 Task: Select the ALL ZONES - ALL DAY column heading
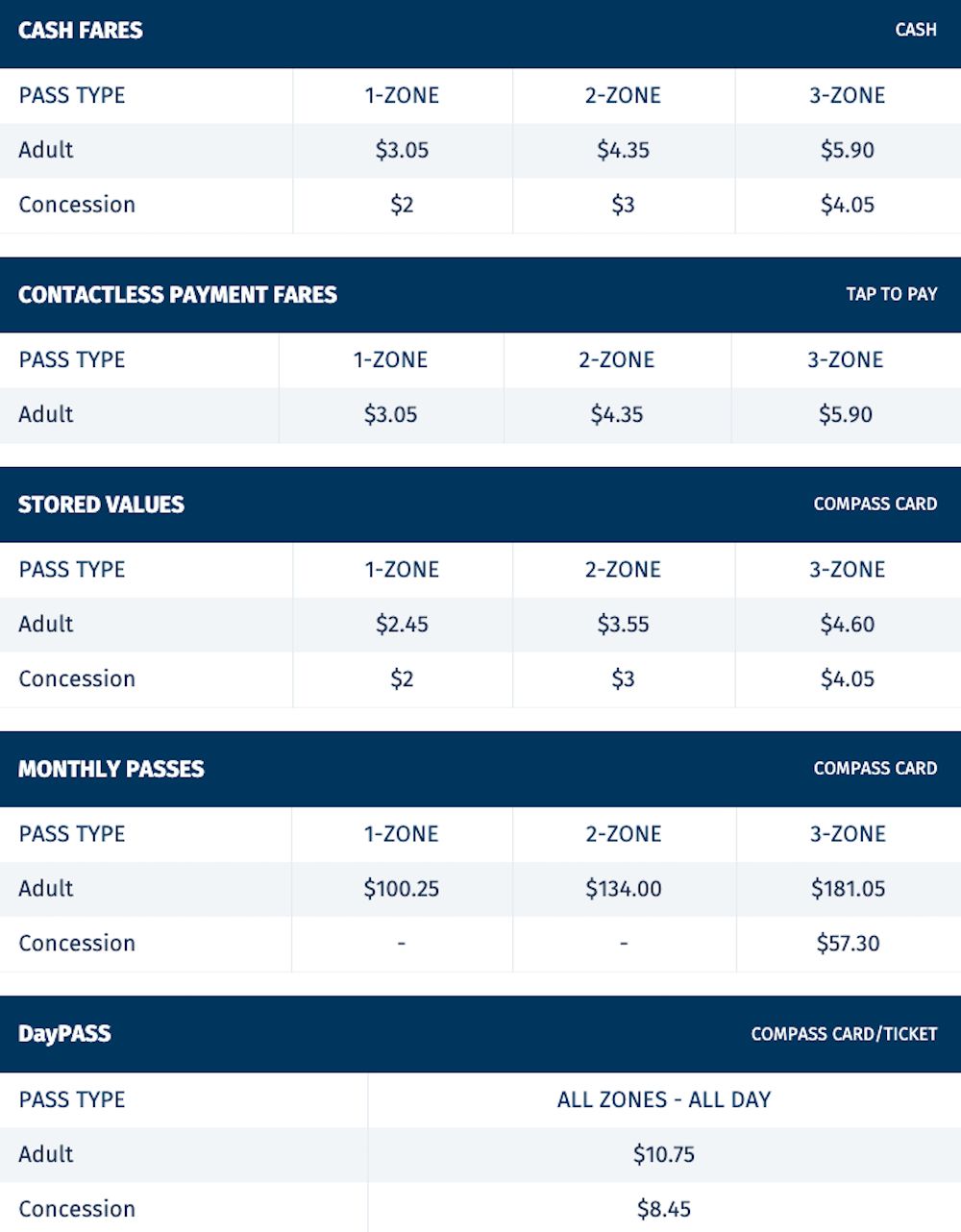pos(664,1100)
